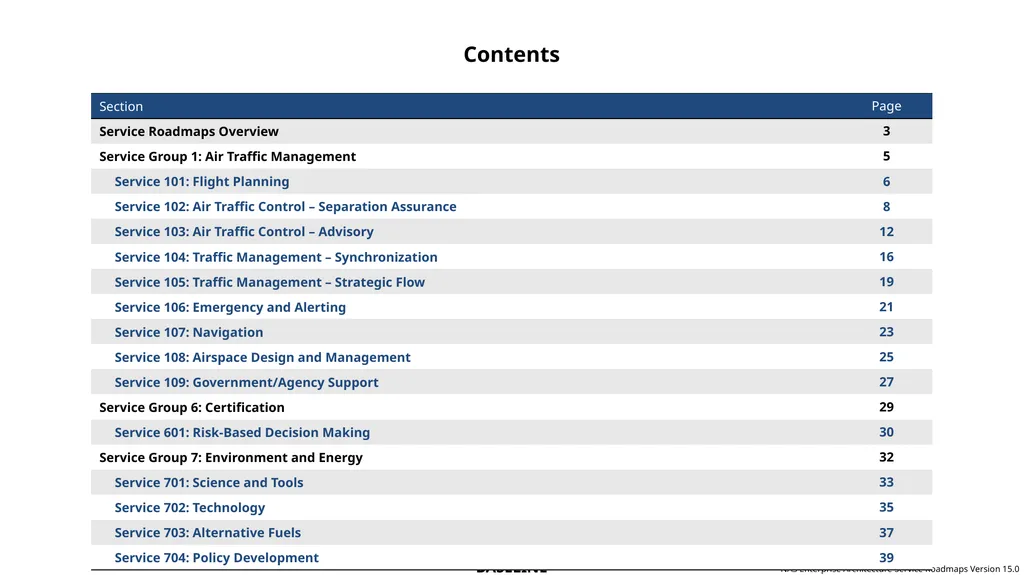This screenshot has width=1024, height=575.
Task: Click page number 23 for Navigation
Action: (x=886, y=332)
